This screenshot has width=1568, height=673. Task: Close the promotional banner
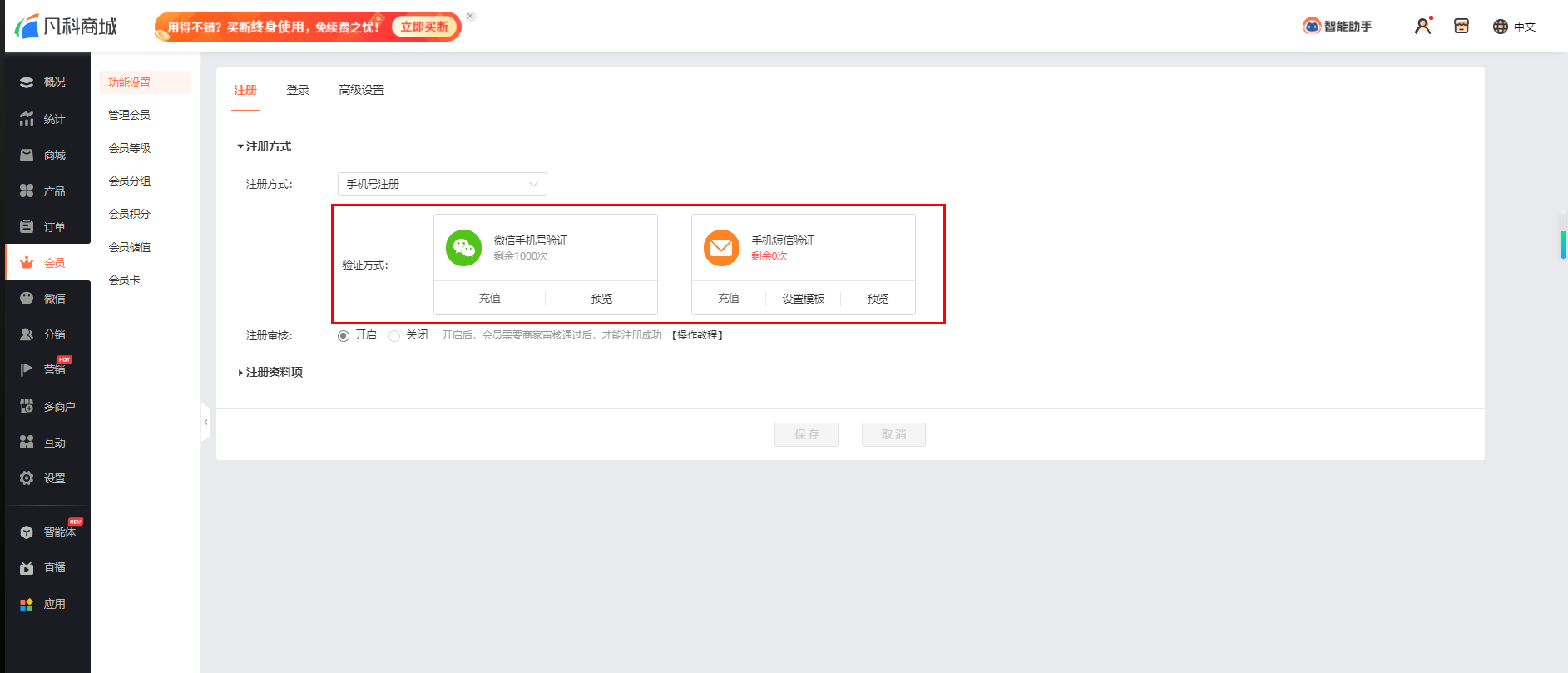coord(471,17)
